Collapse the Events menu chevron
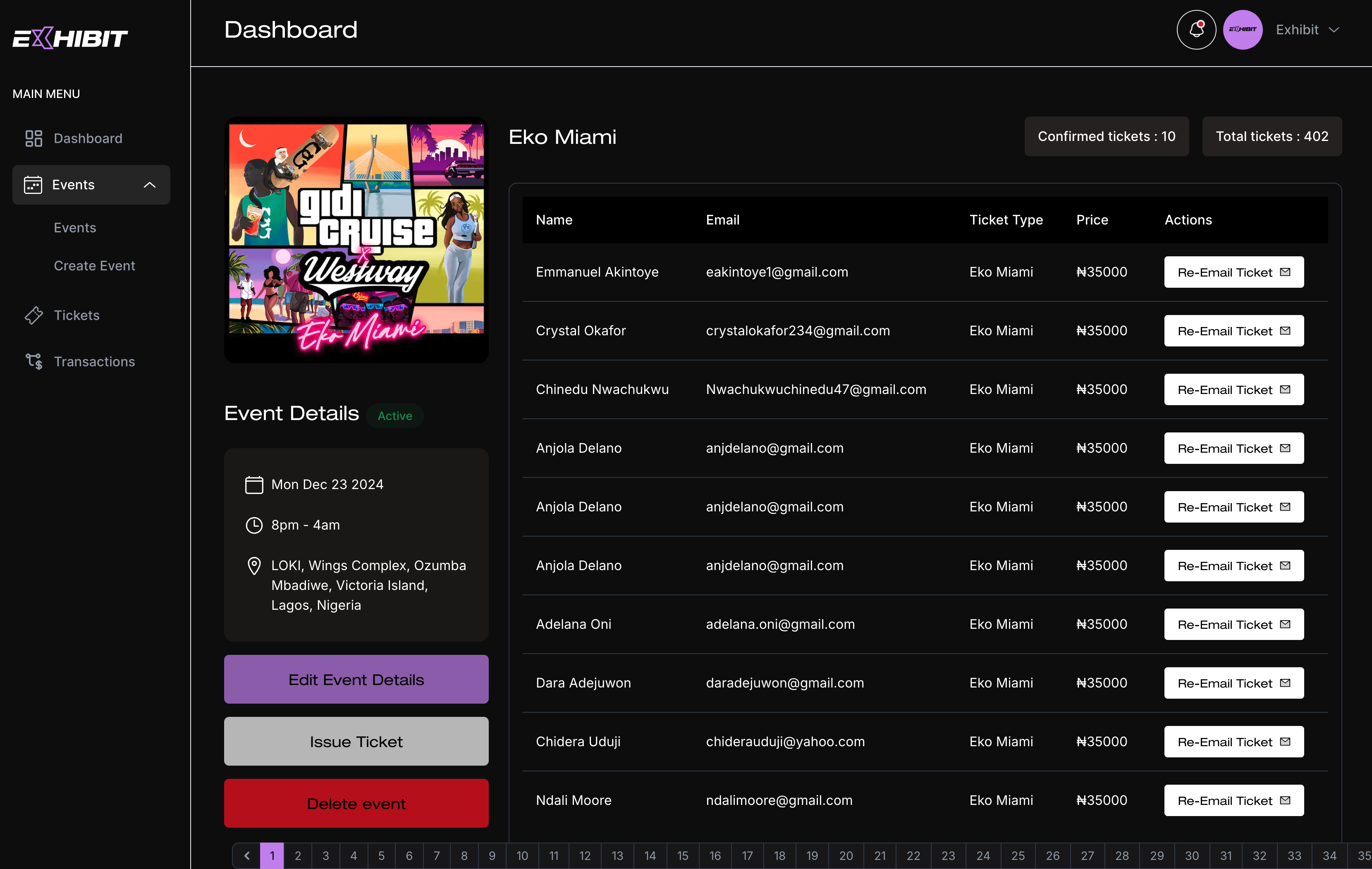The image size is (1372, 869). (x=149, y=184)
